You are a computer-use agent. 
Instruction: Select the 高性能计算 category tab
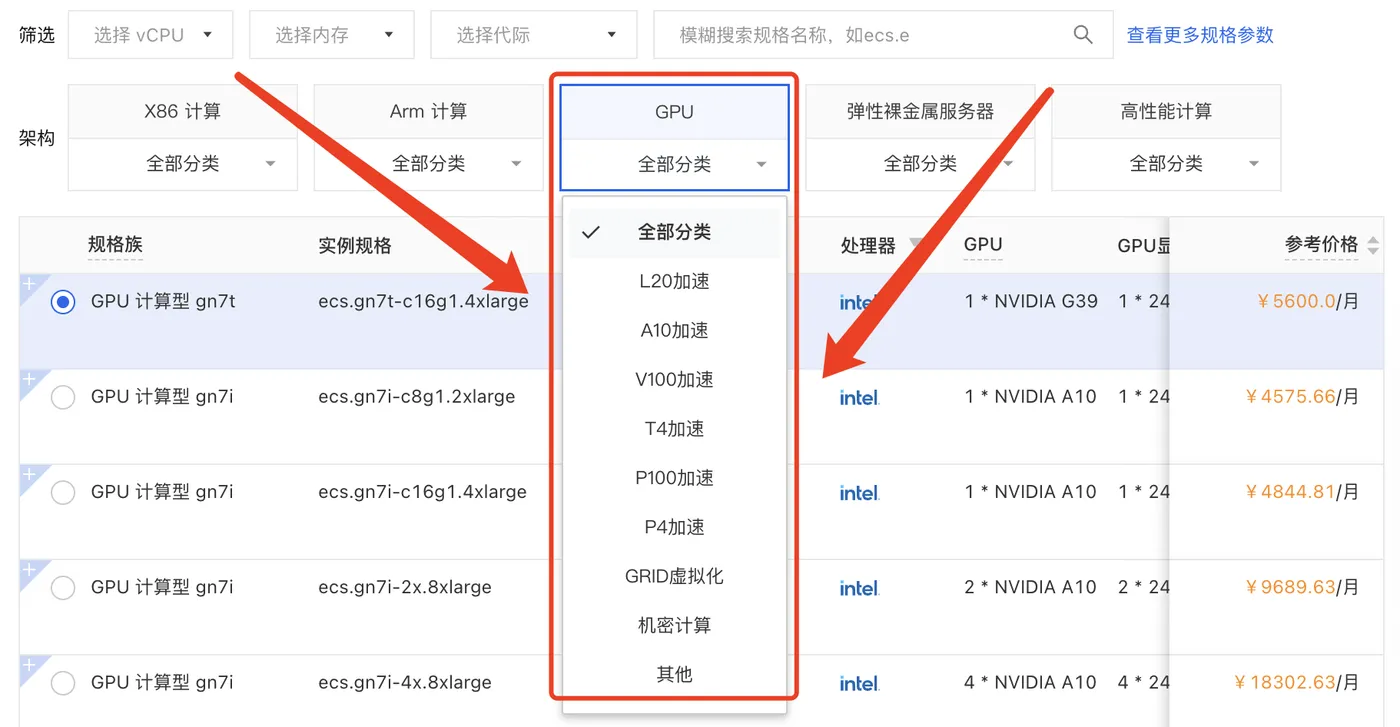pos(1165,111)
